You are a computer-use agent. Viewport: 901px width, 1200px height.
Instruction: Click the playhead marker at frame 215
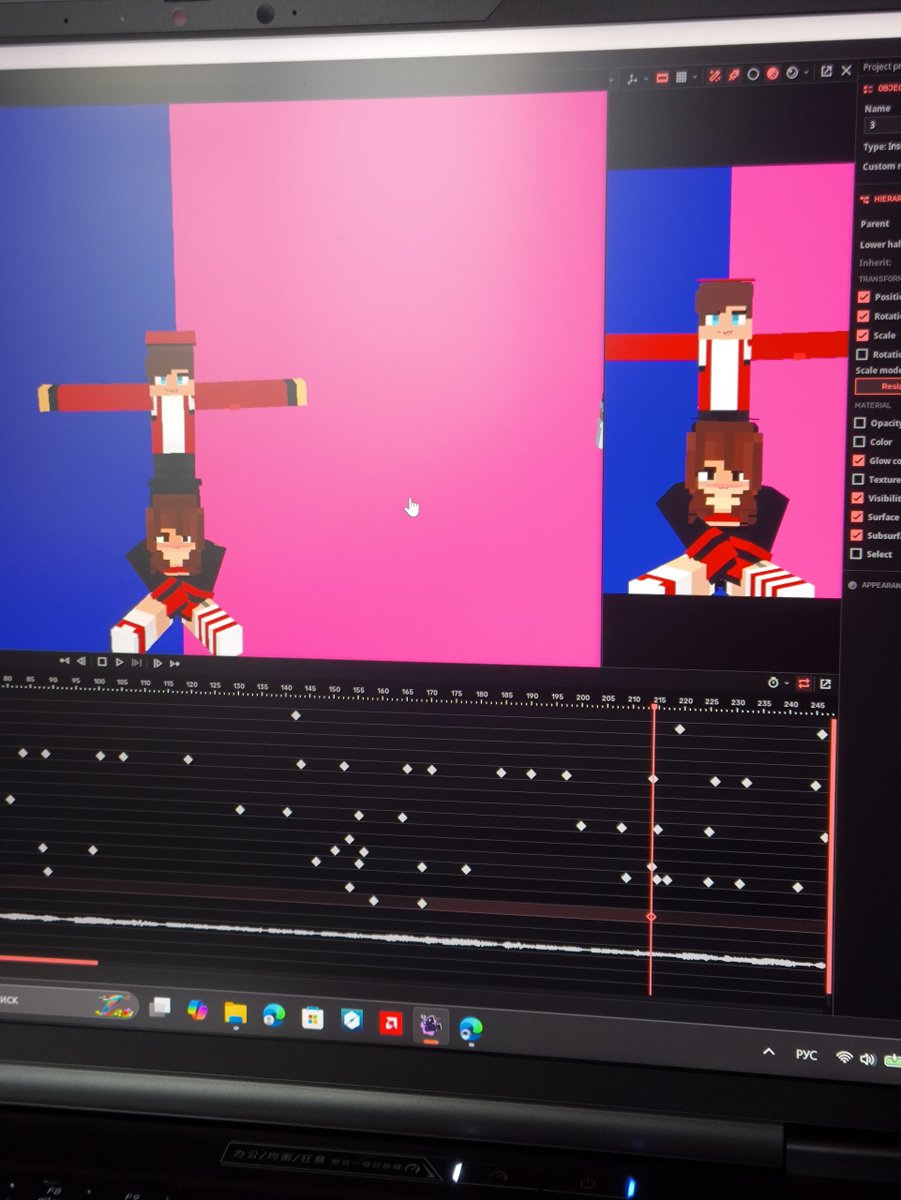[654, 708]
